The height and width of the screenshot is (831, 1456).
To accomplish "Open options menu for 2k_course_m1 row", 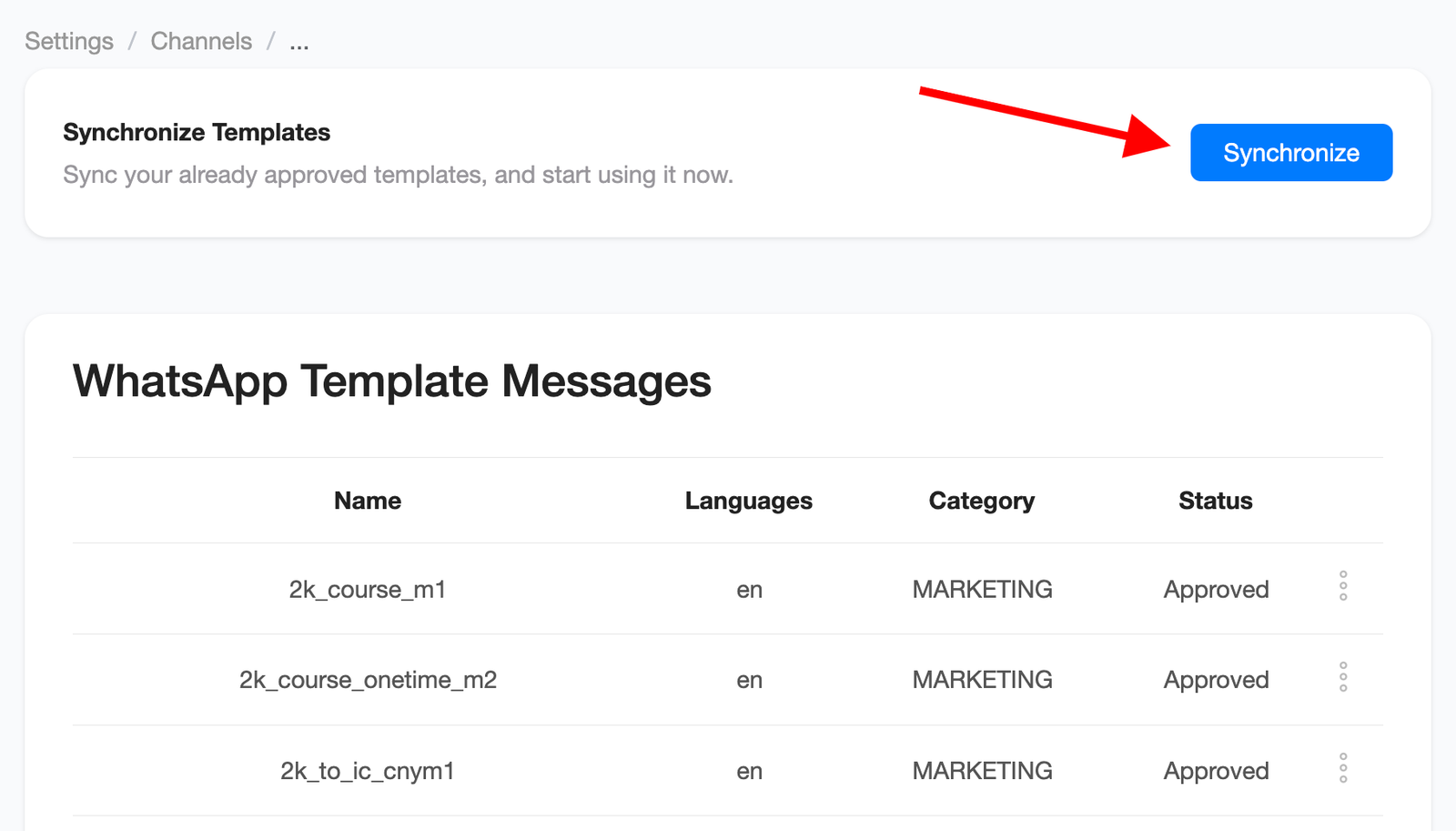I will point(1343,586).
